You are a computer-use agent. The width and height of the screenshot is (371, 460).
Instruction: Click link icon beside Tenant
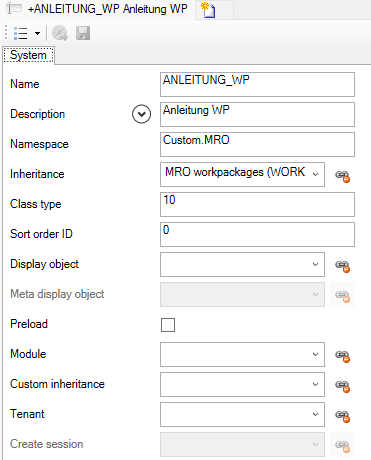tap(342, 416)
